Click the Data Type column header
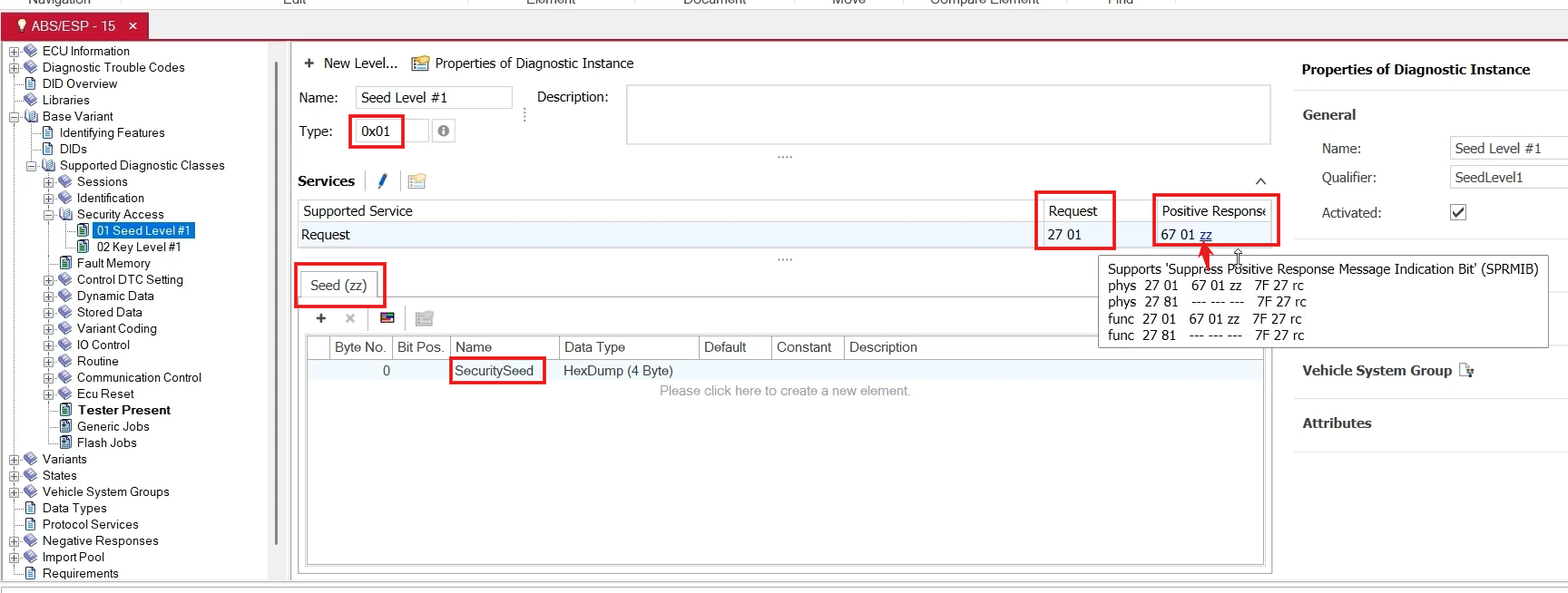This screenshot has height=593, width=1568. point(628,347)
